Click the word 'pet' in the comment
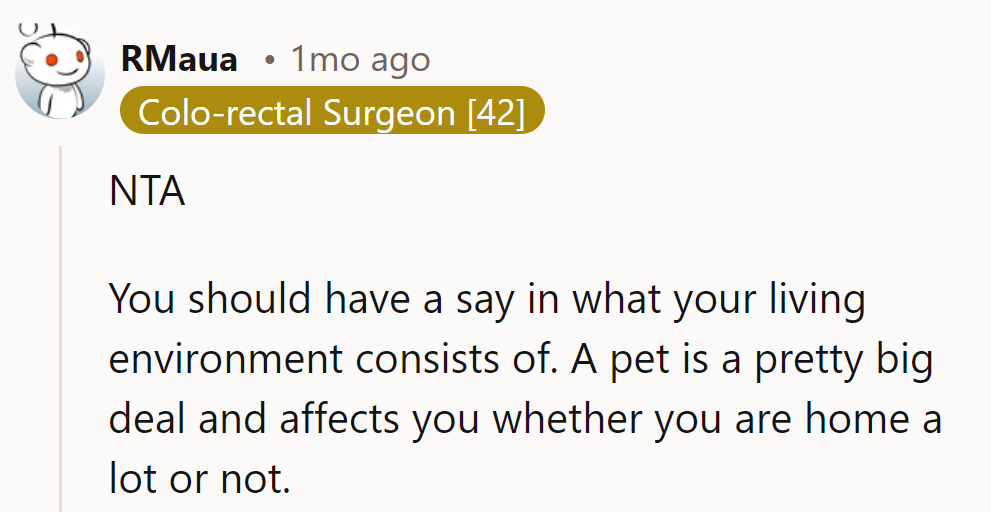Viewport: 991px width, 512px height. click(638, 360)
